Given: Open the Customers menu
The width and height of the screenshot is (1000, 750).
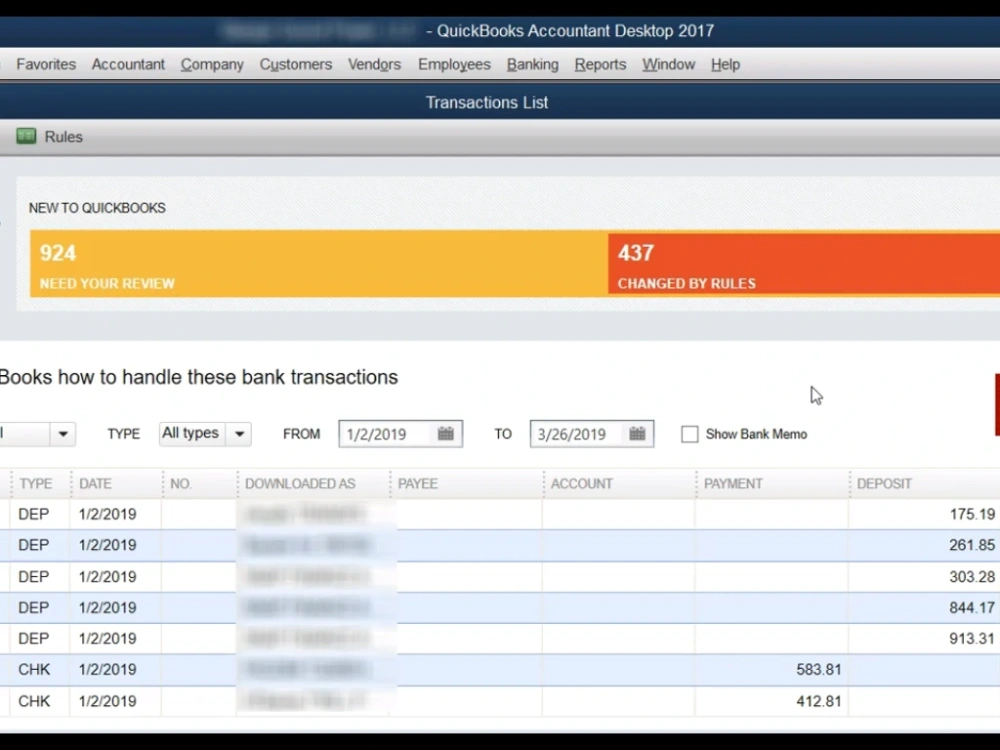Looking at the screenshot, I should [x=296, y=64].
